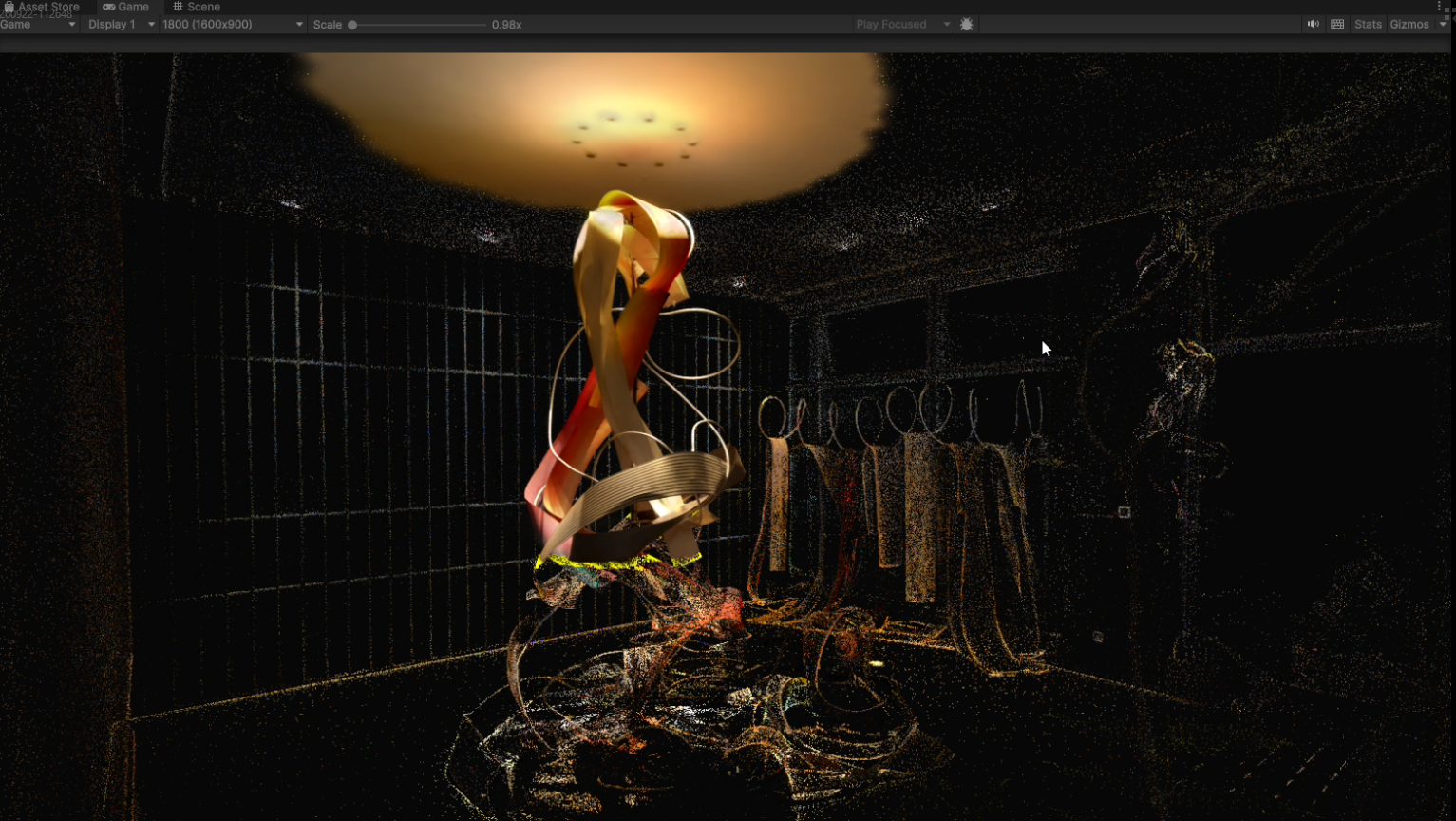Switch to the Asset Store tab

coord(41,7)
